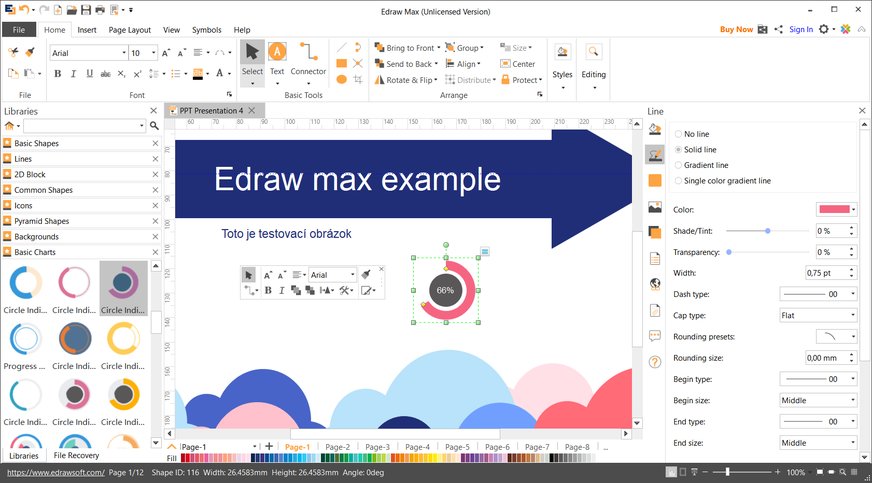Viewport: 872px width, 483px height.
Task: Open the Cap type dropdown
Action: coord(818,315)
